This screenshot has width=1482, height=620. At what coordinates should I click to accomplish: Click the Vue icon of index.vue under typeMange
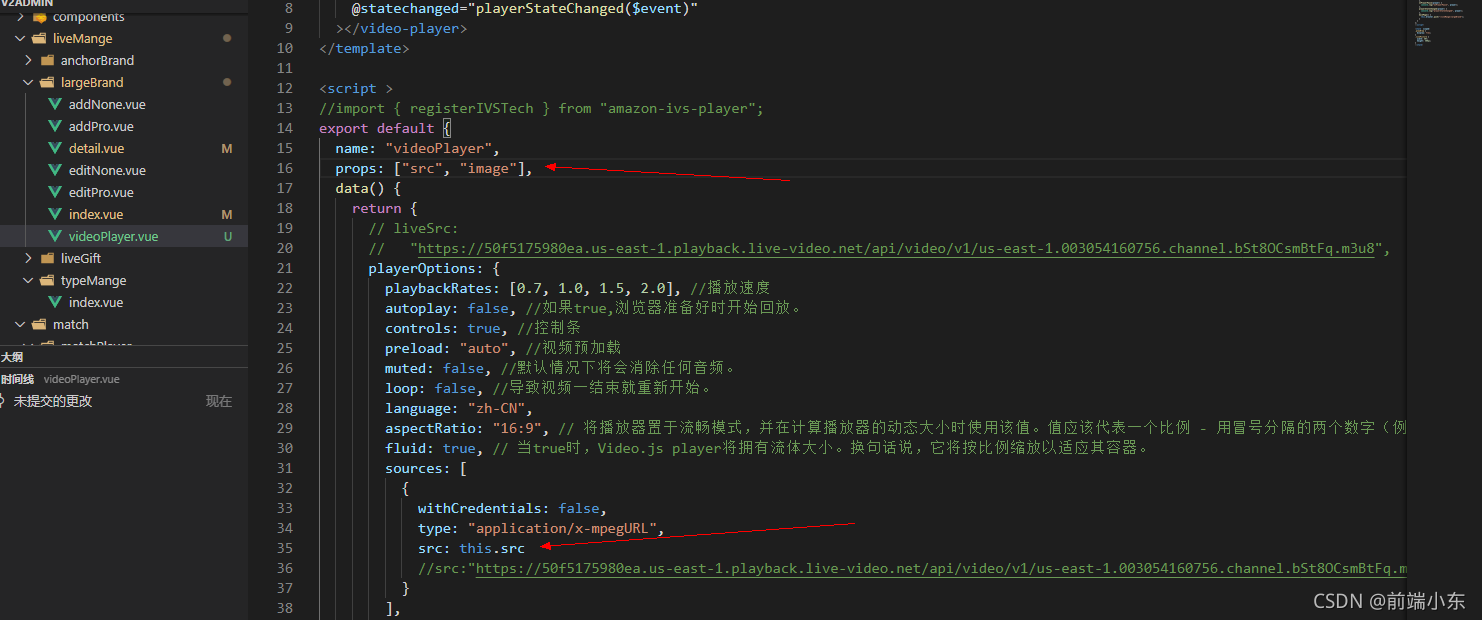[x=55, y=303]
